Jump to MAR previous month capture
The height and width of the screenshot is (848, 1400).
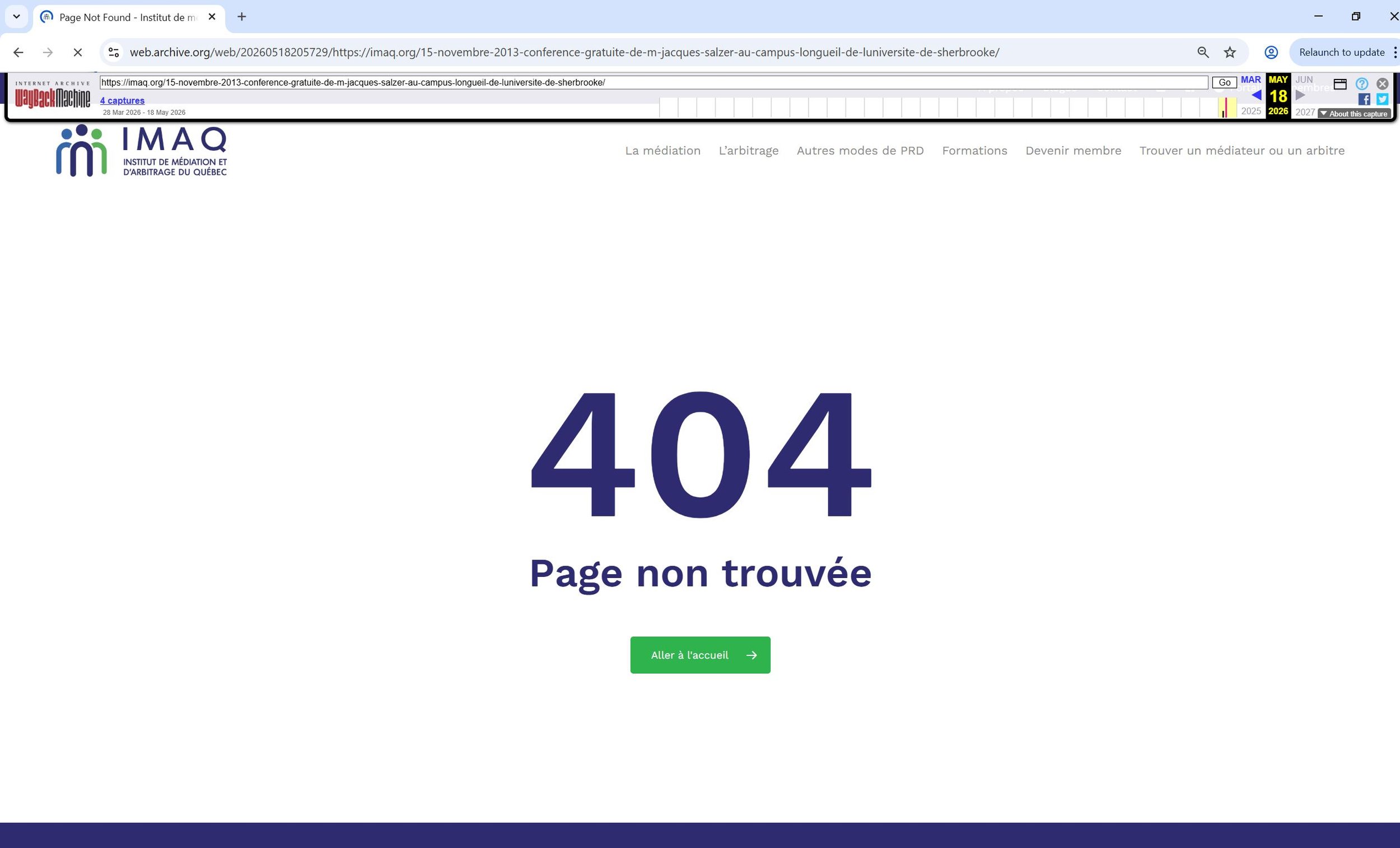point(1250,80)
